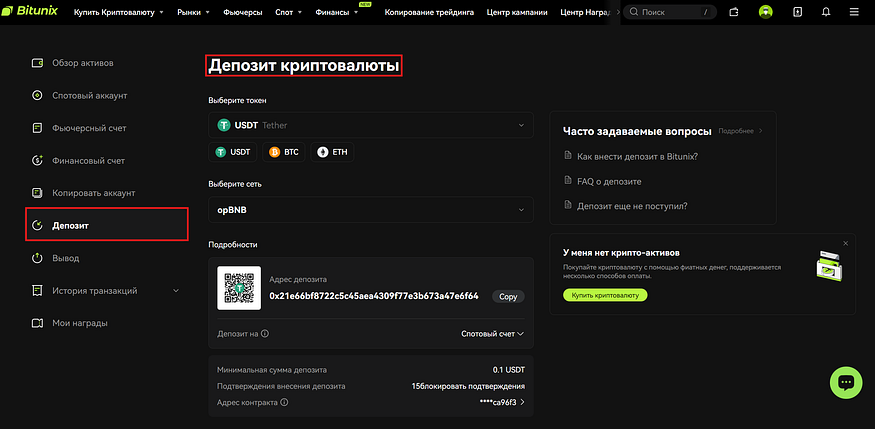This screenshot has height=429, width=875.
Task: Open the live chat support bubble
Action: click(845, 382)
